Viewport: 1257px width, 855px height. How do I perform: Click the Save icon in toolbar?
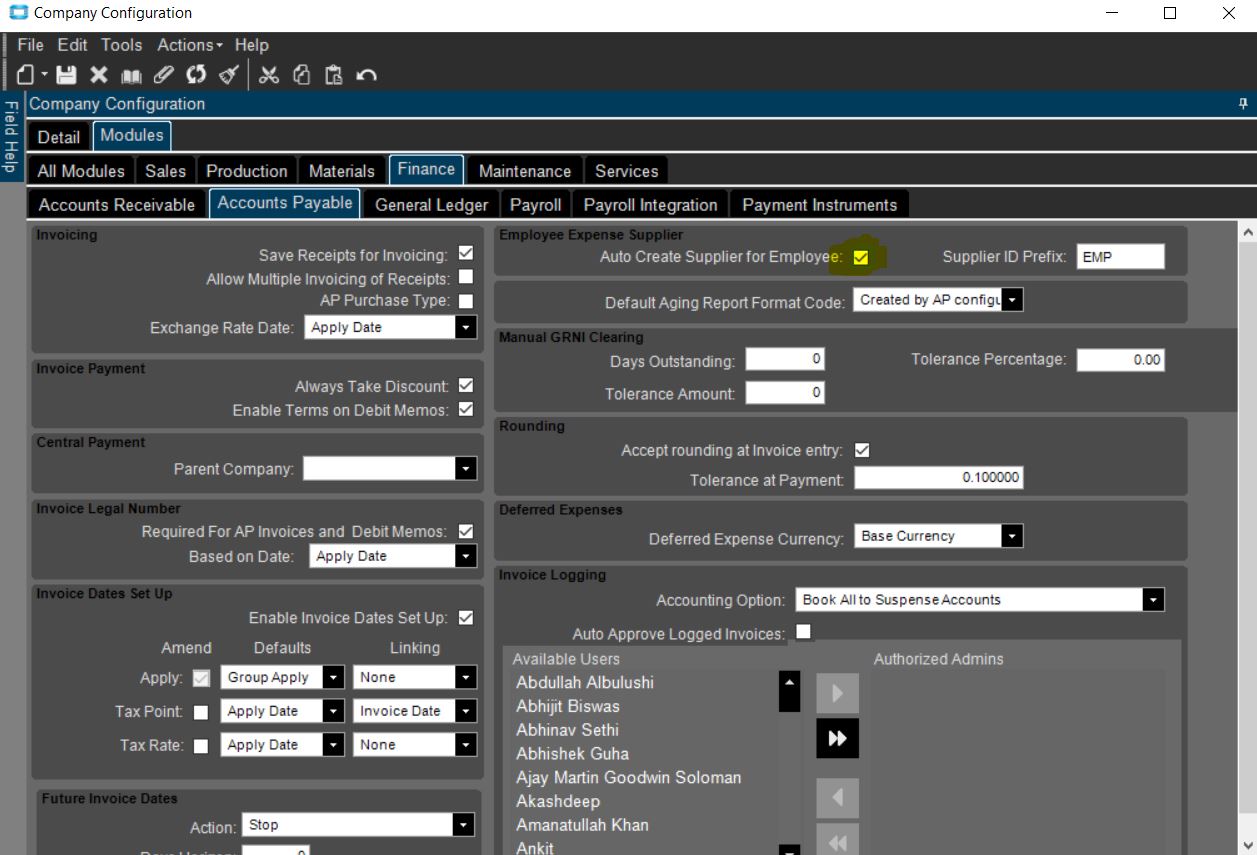(66, 75)
